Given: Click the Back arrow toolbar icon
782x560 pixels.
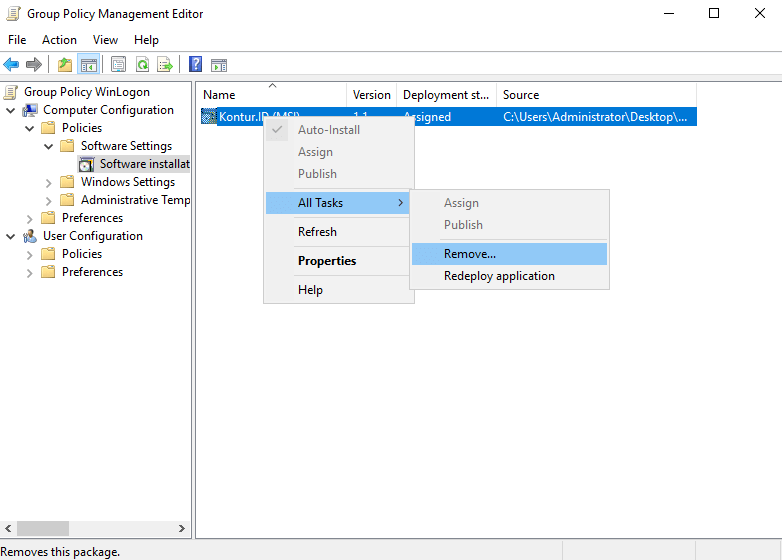Looking at the screenshot, I should [x=12, y=65].
